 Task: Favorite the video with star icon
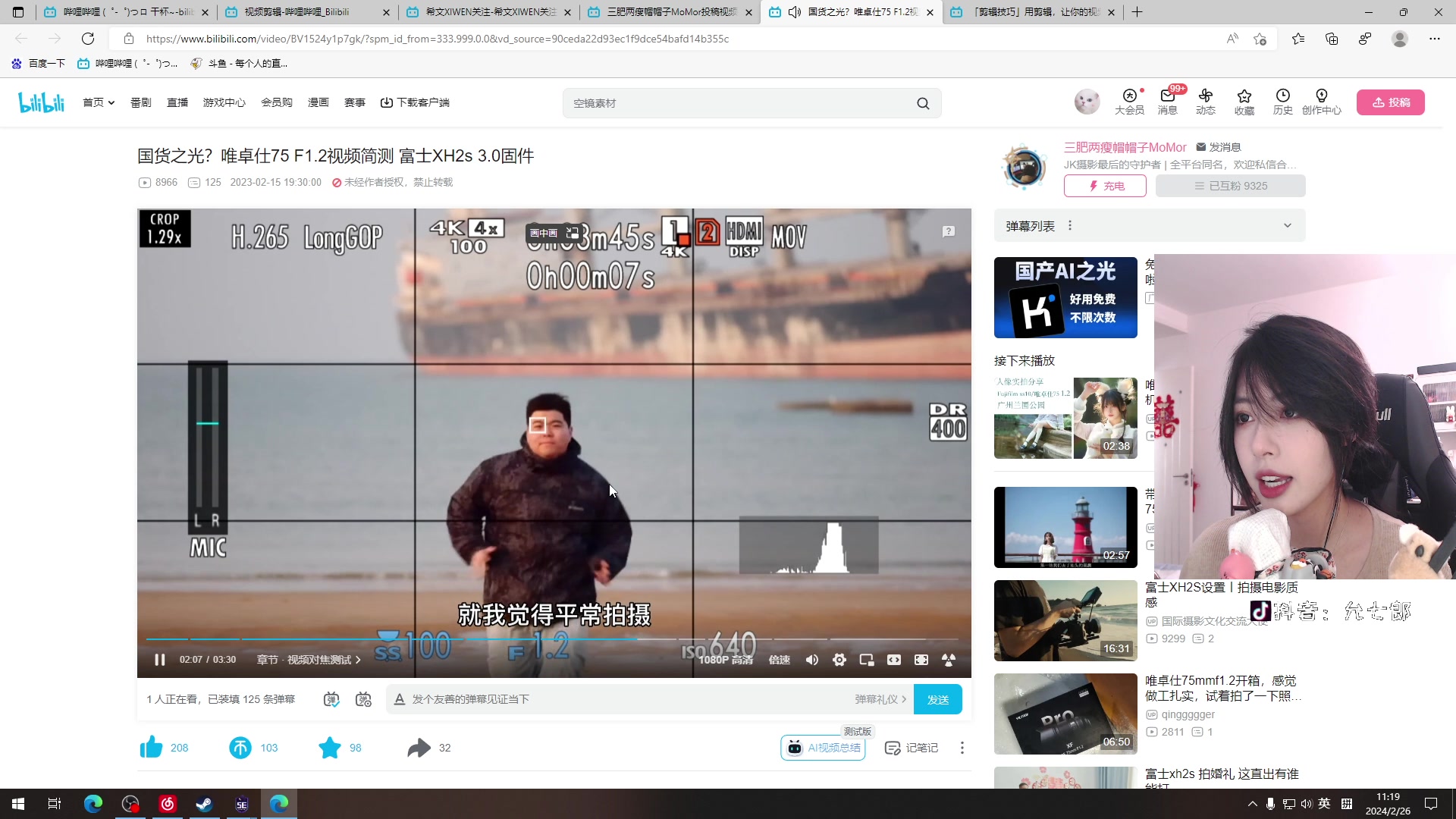point(330,748)
